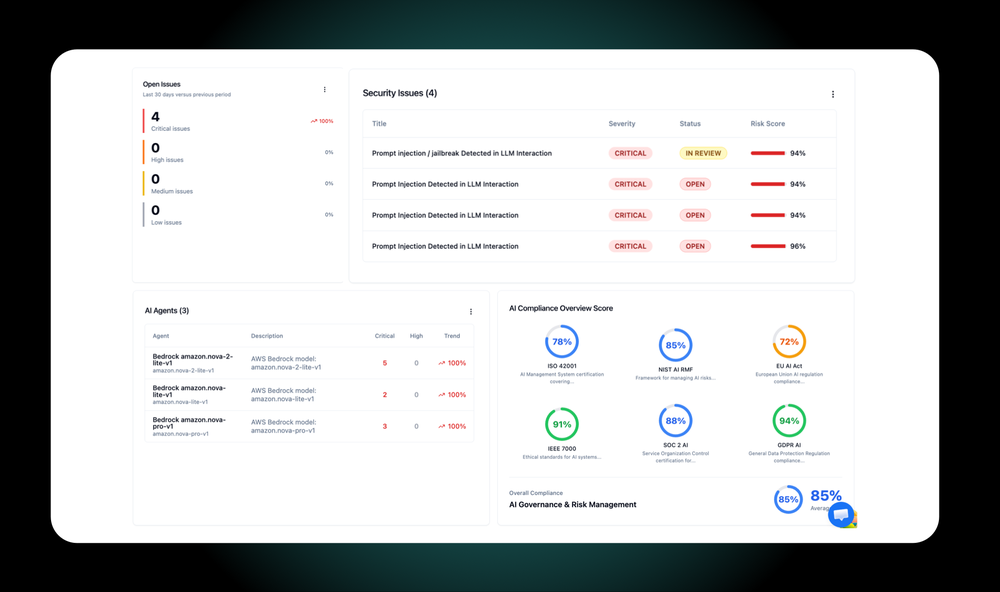Open the AI Agents kebab menu
This screenshot has height=592, width=1000.
[471, 312]
